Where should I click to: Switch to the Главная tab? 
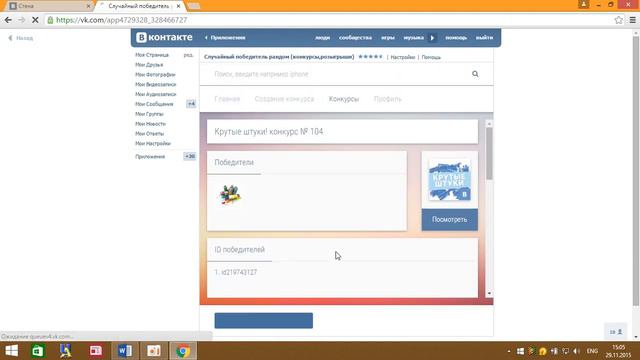(227, 99)
